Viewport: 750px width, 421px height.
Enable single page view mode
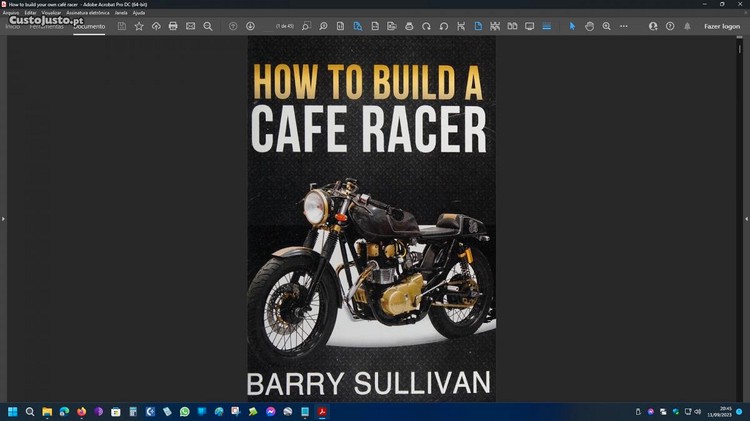(x=478, y=26)
